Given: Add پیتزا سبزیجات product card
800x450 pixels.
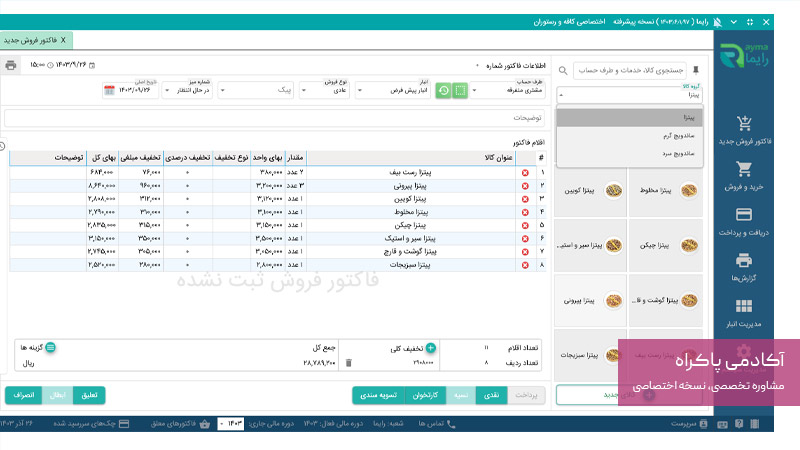Looking at the screenshot, I should point(590,355).
